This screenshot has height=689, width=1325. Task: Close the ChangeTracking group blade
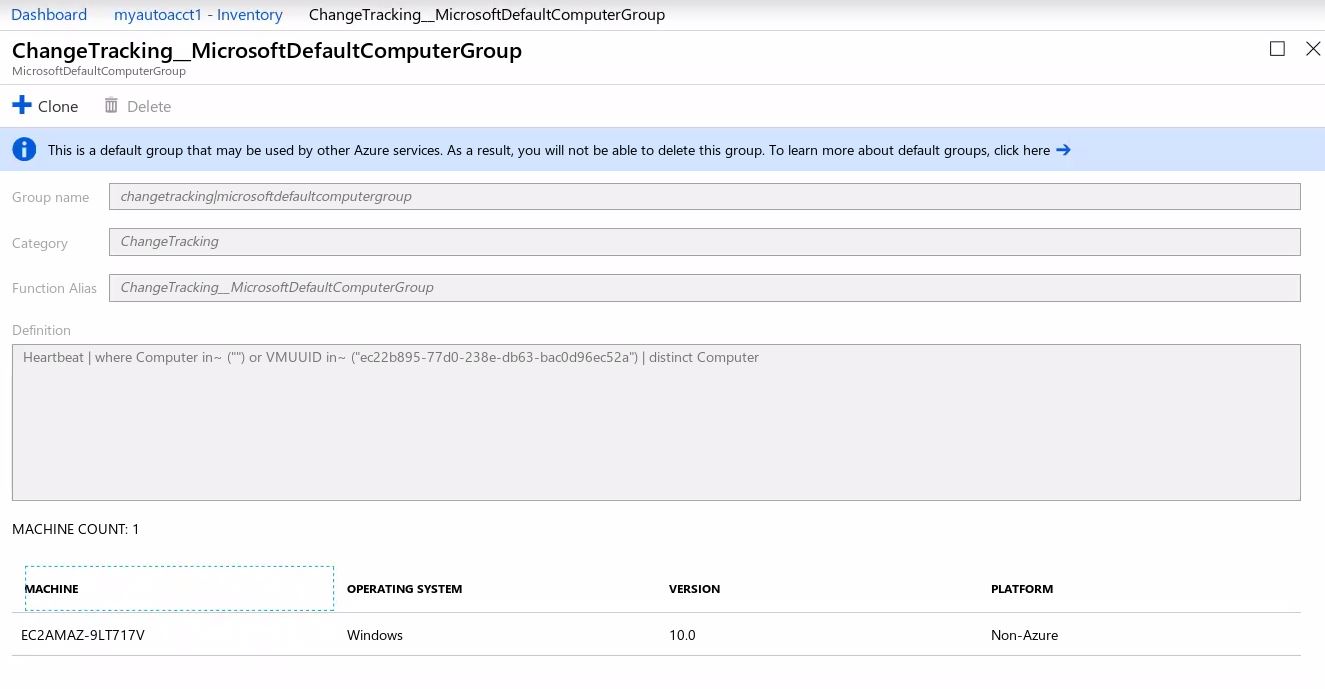(1313, 49)
